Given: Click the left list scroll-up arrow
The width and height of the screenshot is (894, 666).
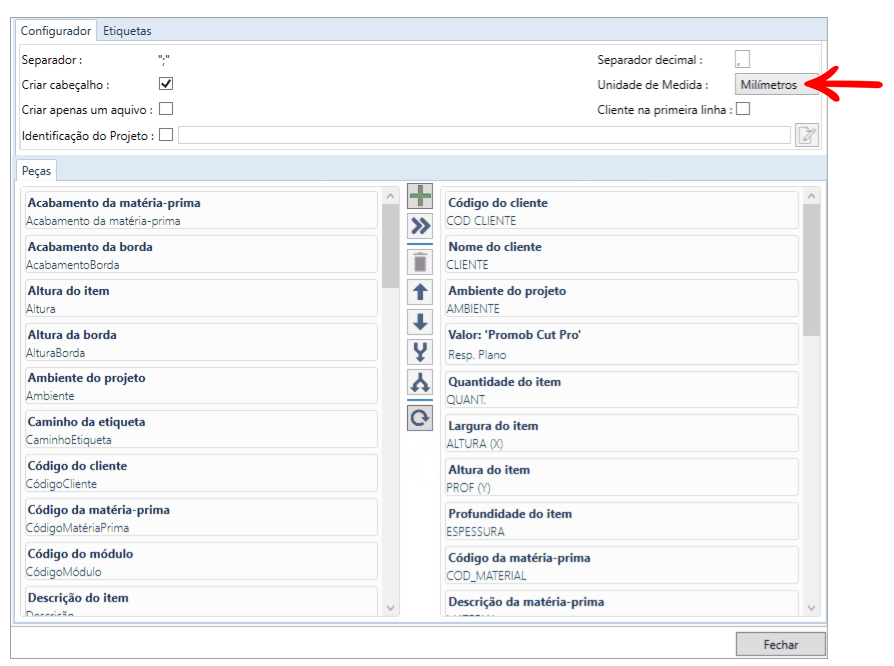Looking at the screenshot, I should click(x=391, y=196).
